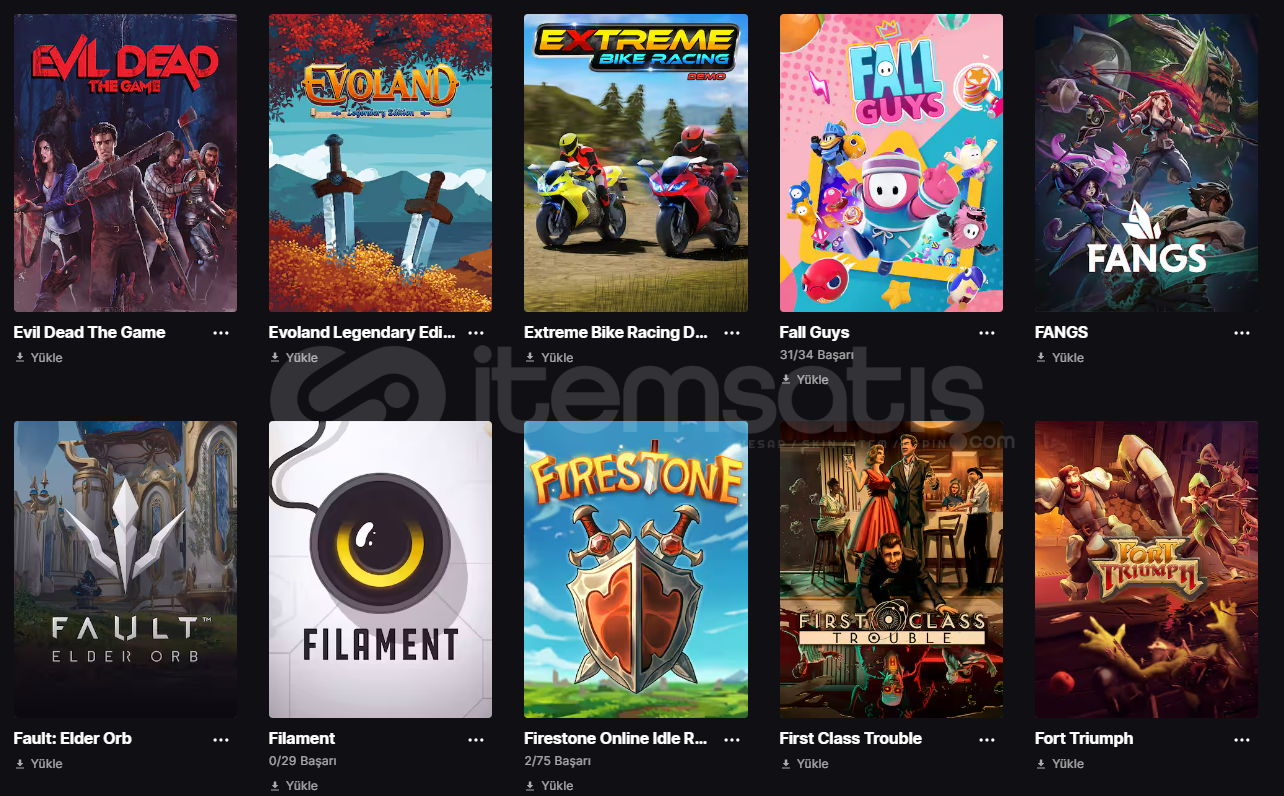Open the three-dot menu for FANGS
Viewport: 1284px width, 796px height.
click(1242, 333)
